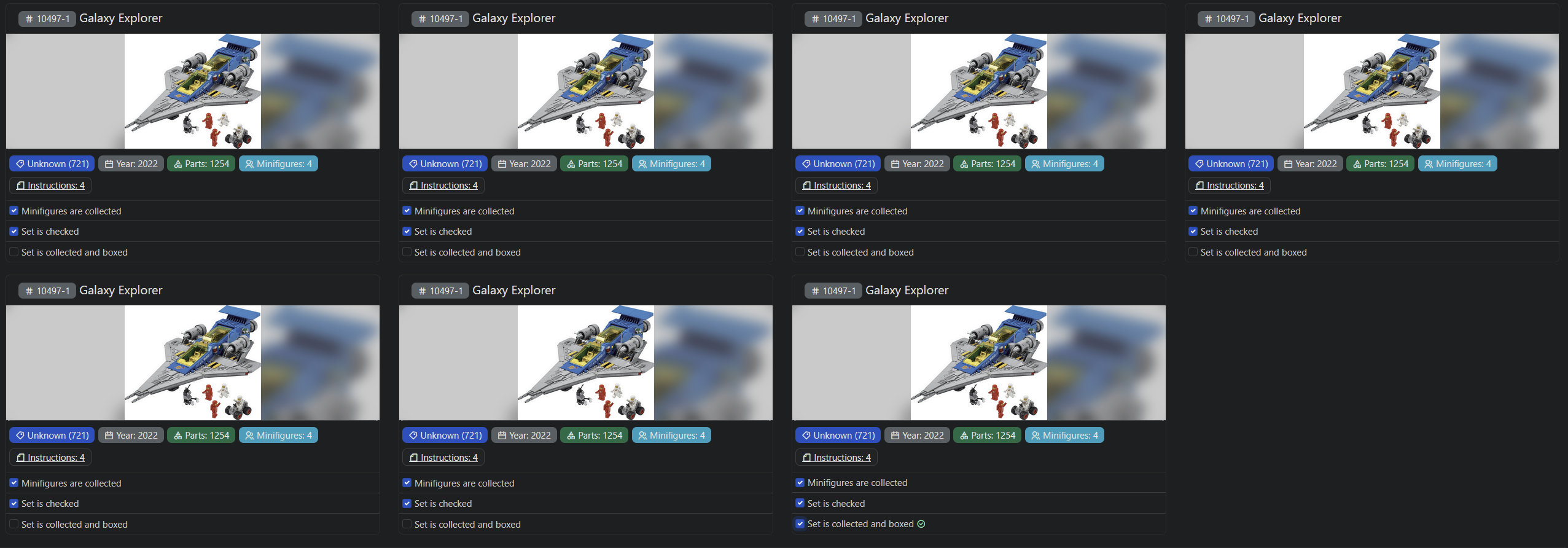Click the person icon in top-row third card's Minifigures badge
This screenshot has height=548, width=1568.
pyautogui.click(x=1036, y=164)
